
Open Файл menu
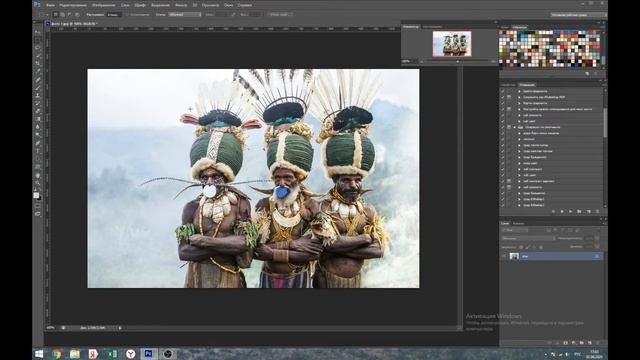pos(50,5)
